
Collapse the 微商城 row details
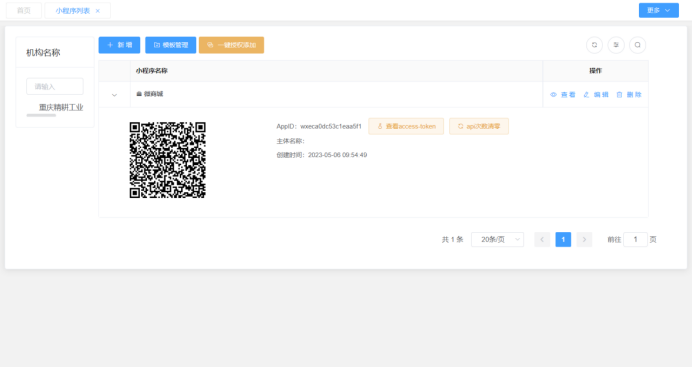pyautogui.click(x=114, y=95)
